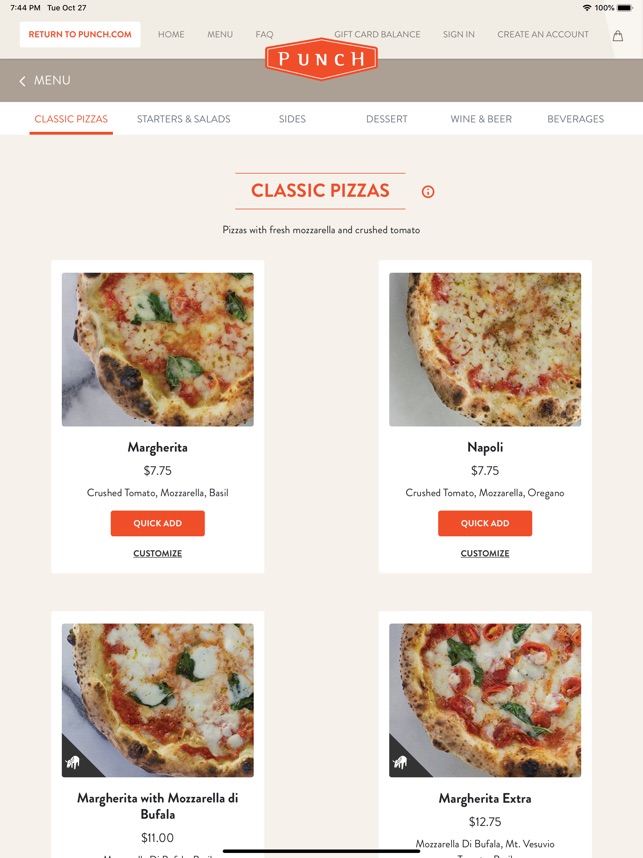Click the Punch logo badge

[321, 59]
